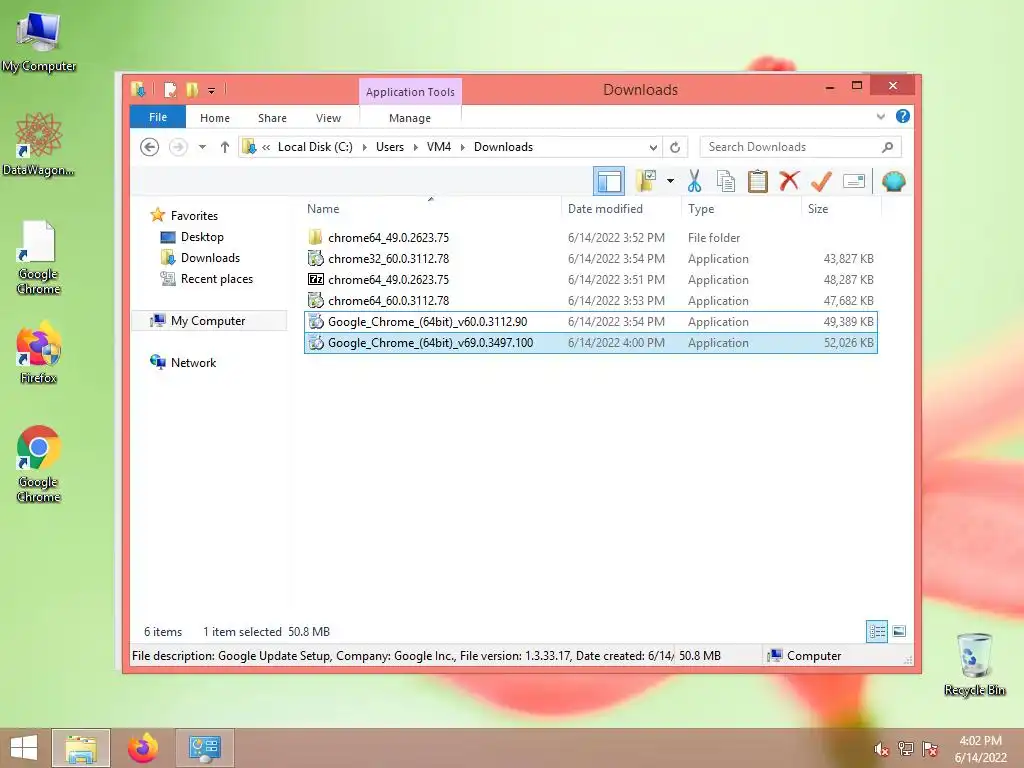Screen dimensions: 1024x768
Task: Open Firefox from the taskbar
Action: (x=143, y=748)
